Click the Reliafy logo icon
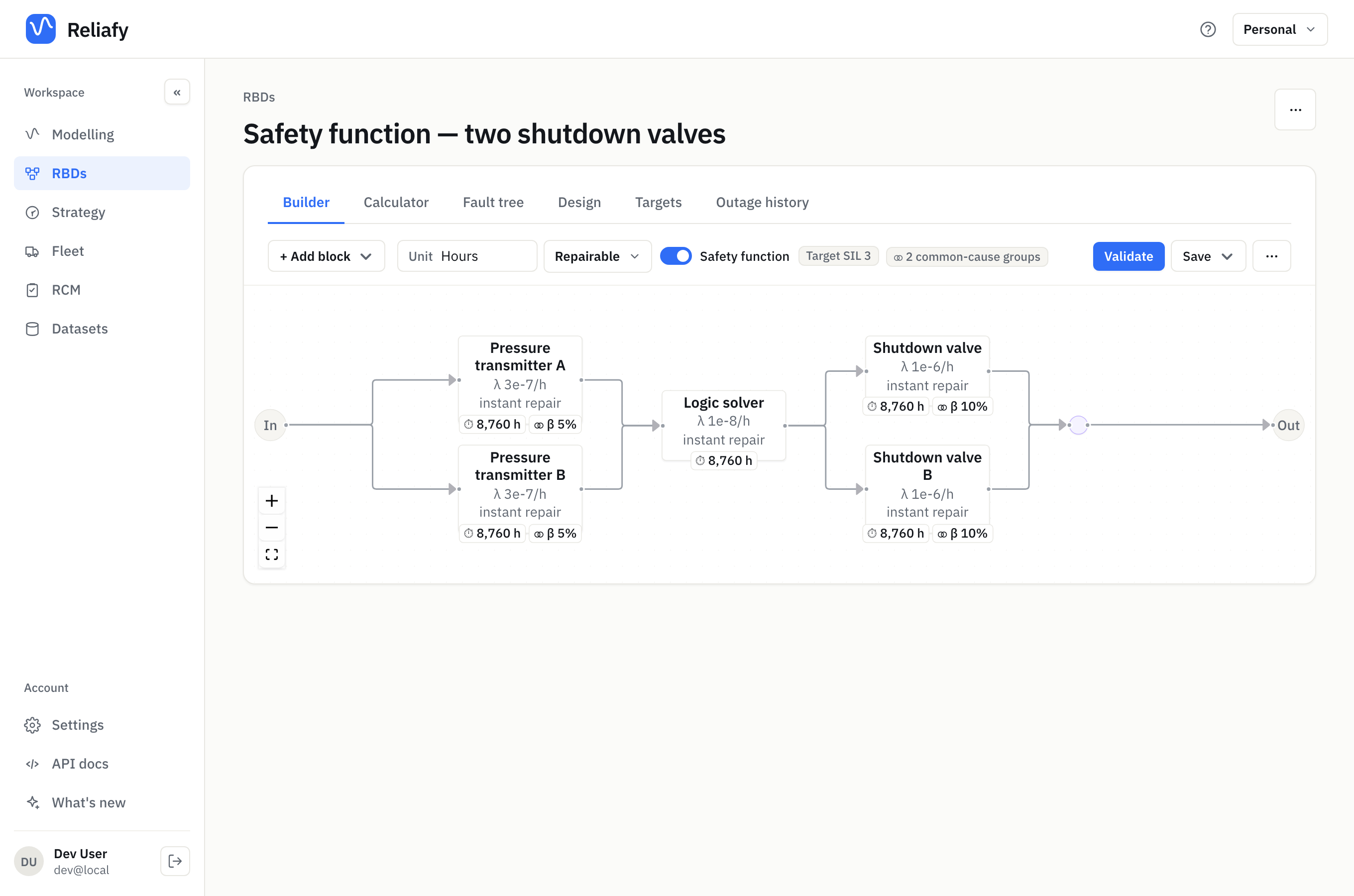The height and width of the screenshot is (896, 1354). tap(40, 29)
